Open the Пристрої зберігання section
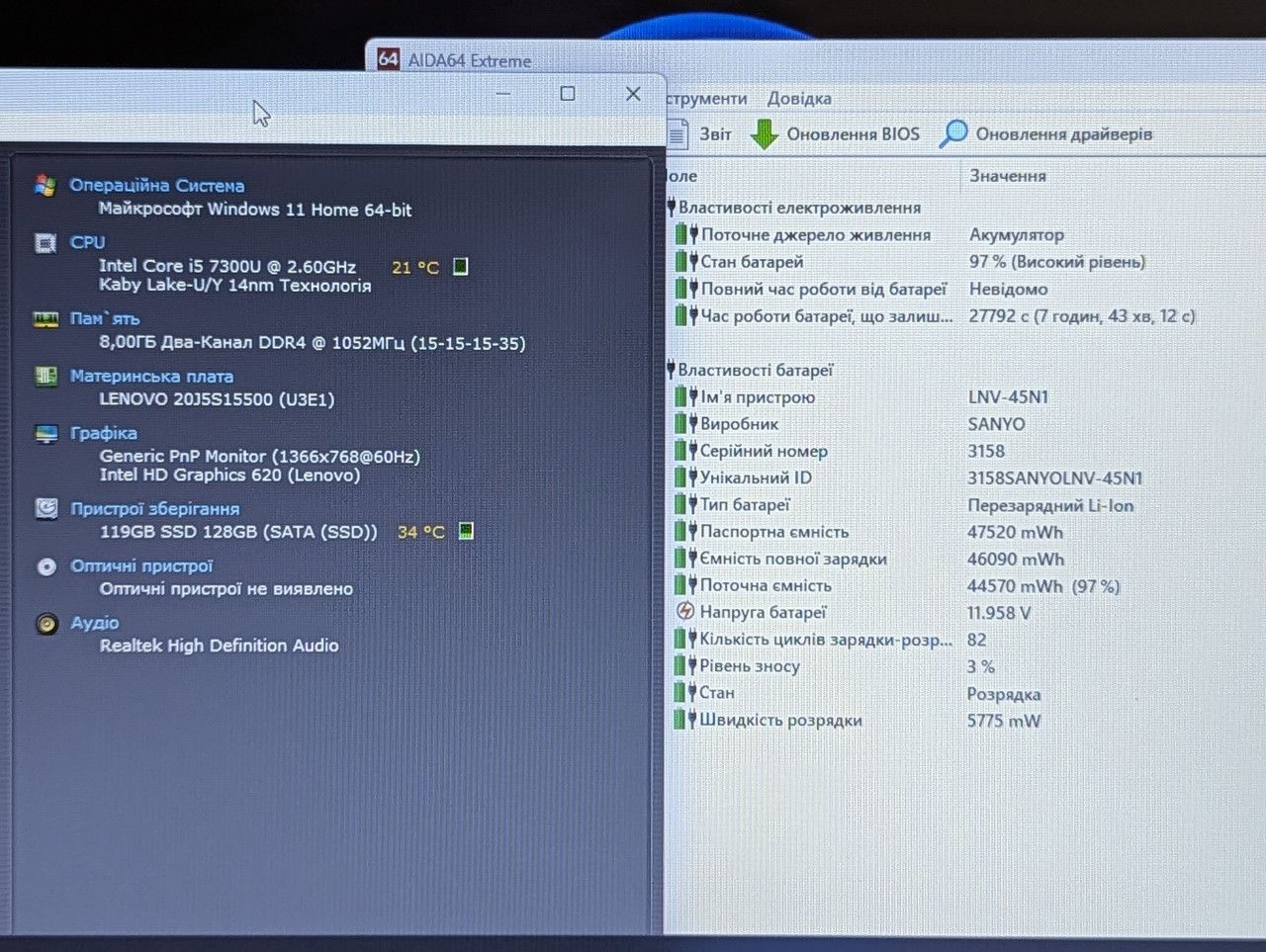This screenshot has height=952, width=1266. click(154, 508)
